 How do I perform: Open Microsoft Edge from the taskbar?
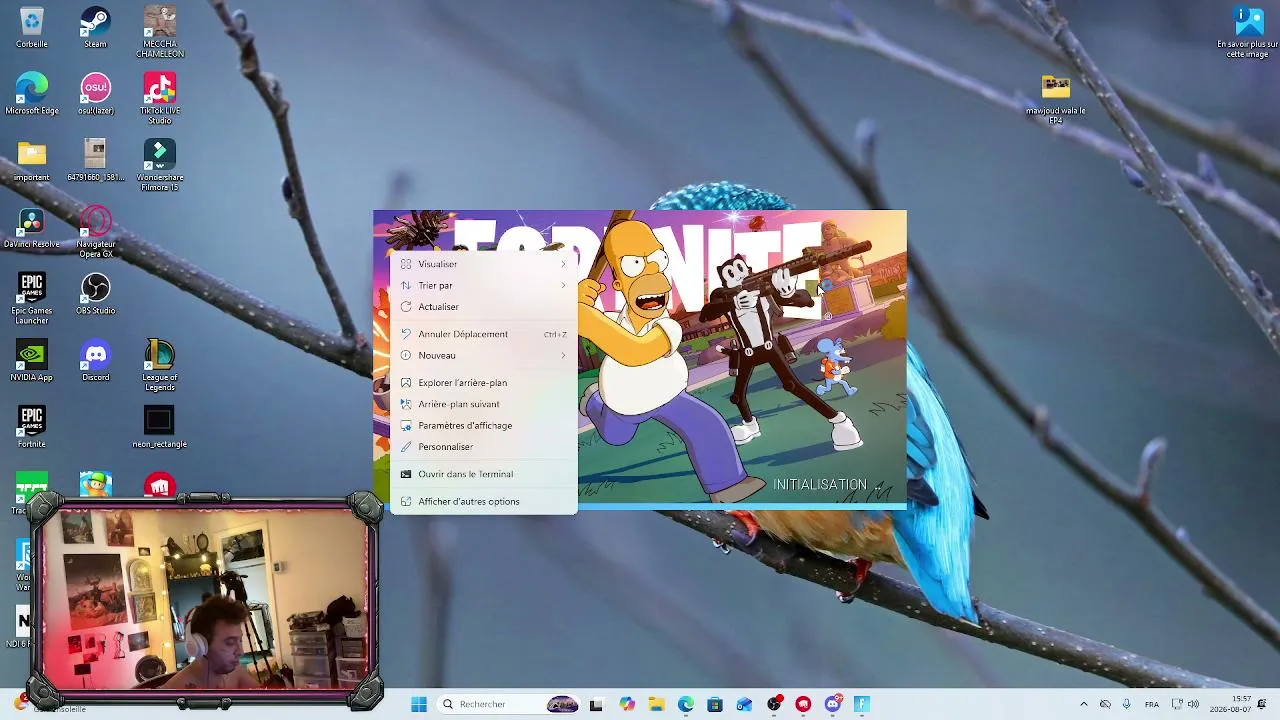point(686,704)
